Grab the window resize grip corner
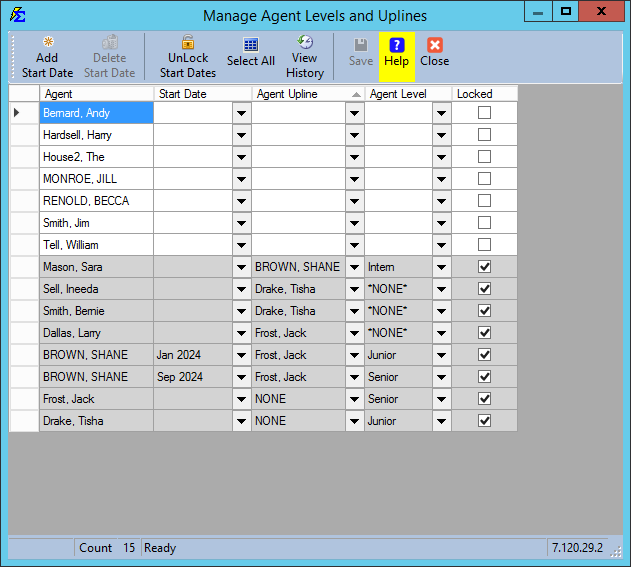Viewport: 631px width, 567px height. point(616,552)
